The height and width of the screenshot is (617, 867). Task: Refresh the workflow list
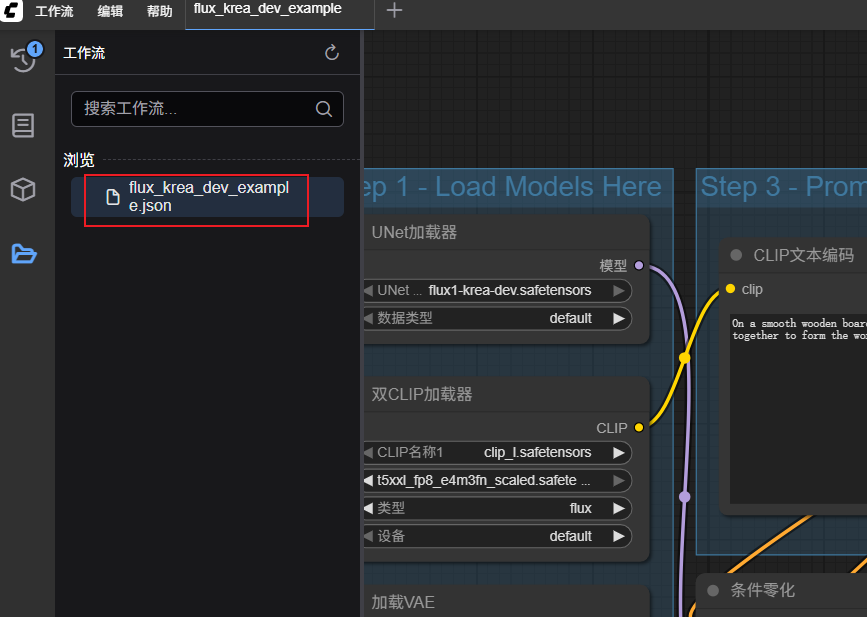pyautogui.click(x=332, y=53)
